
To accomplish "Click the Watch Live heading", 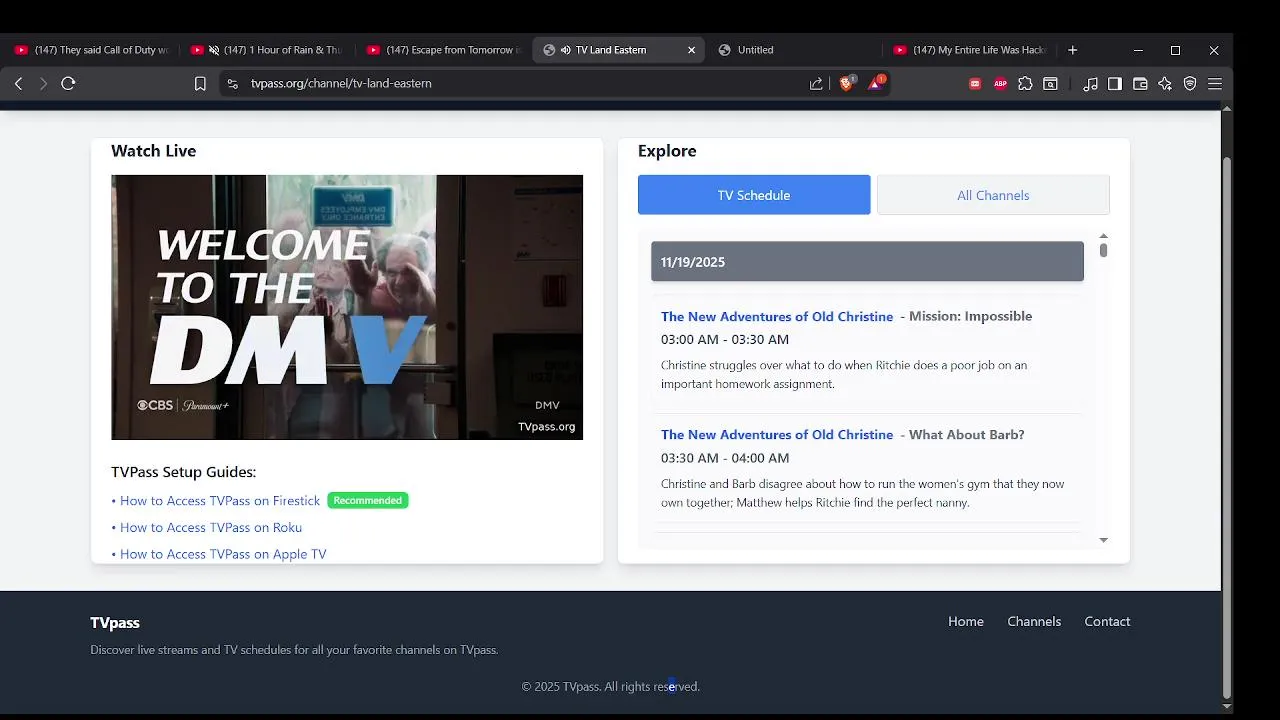I will click(153, 151).
